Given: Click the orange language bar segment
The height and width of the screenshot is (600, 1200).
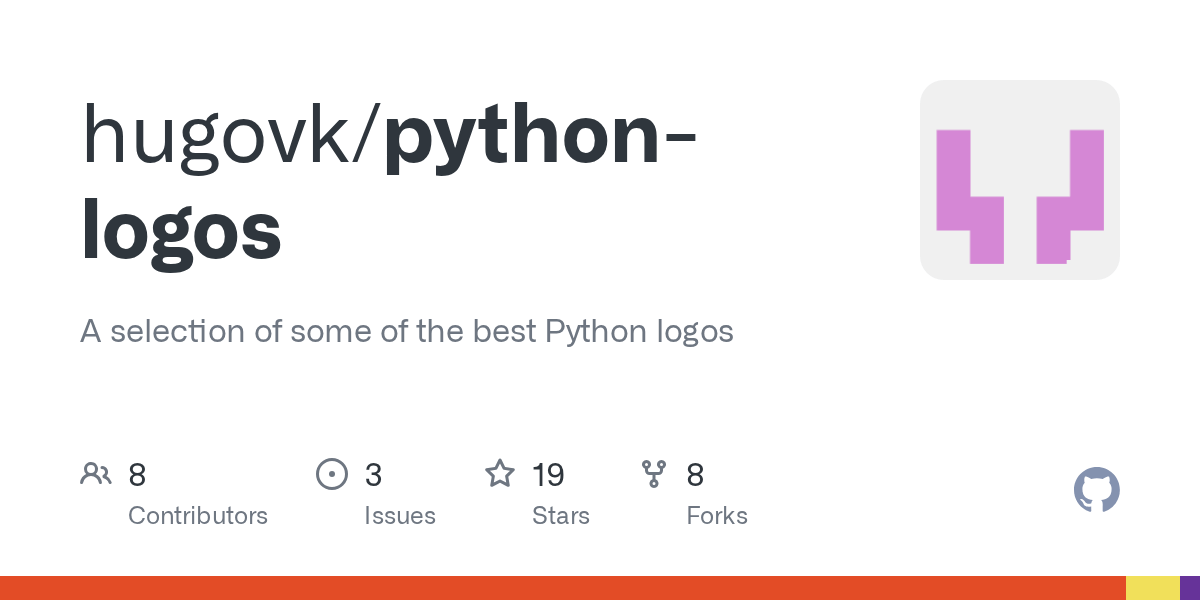Looking at the screenshot, I should [x=563, y=588].
